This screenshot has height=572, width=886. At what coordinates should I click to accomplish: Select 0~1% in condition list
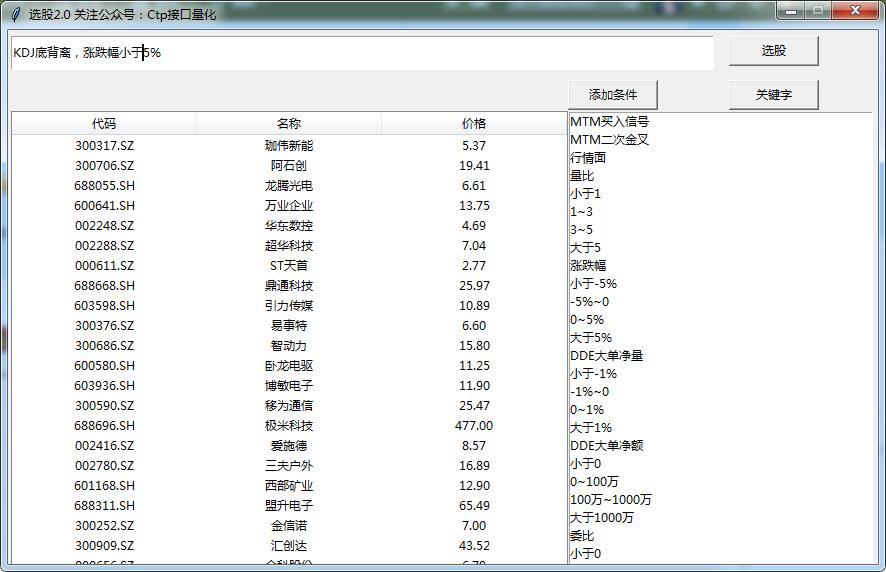tap(587, 410)
